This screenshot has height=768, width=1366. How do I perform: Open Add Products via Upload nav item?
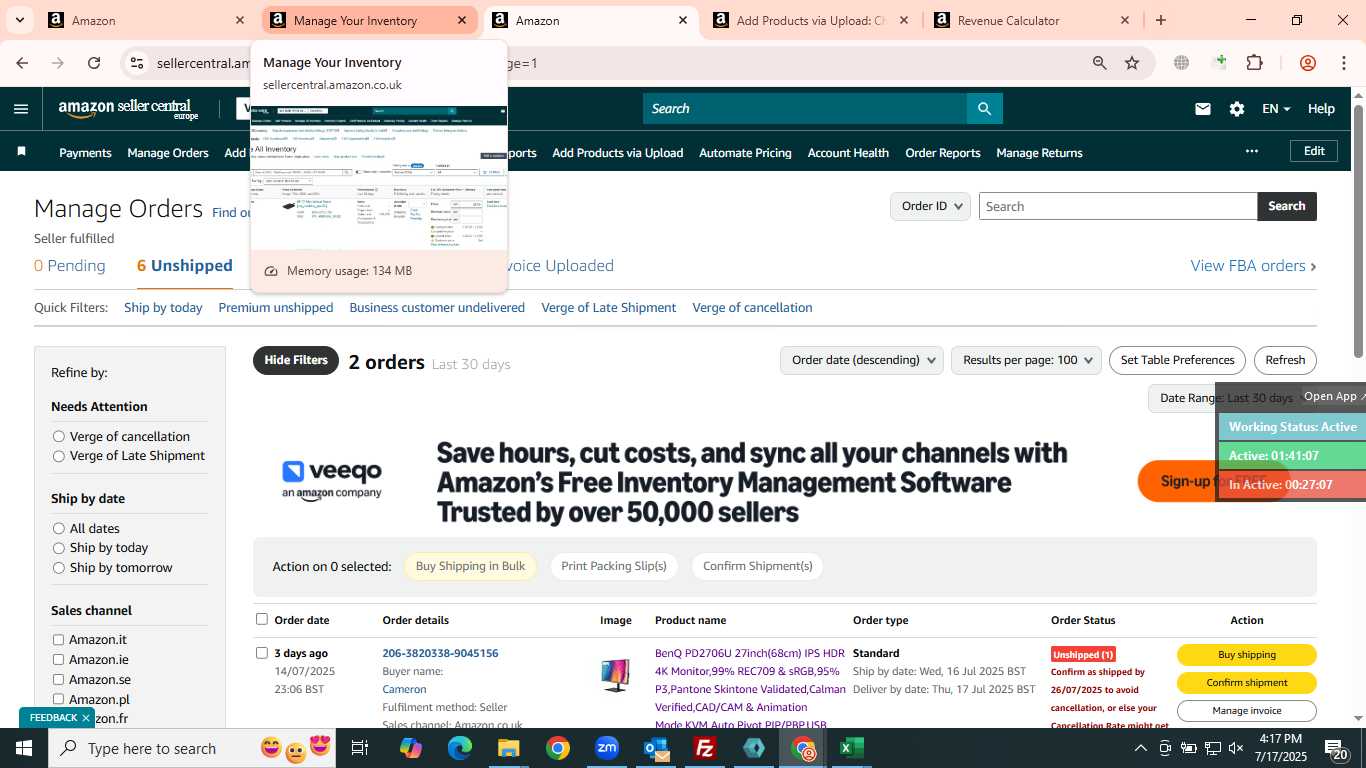(x=618, y=153)
